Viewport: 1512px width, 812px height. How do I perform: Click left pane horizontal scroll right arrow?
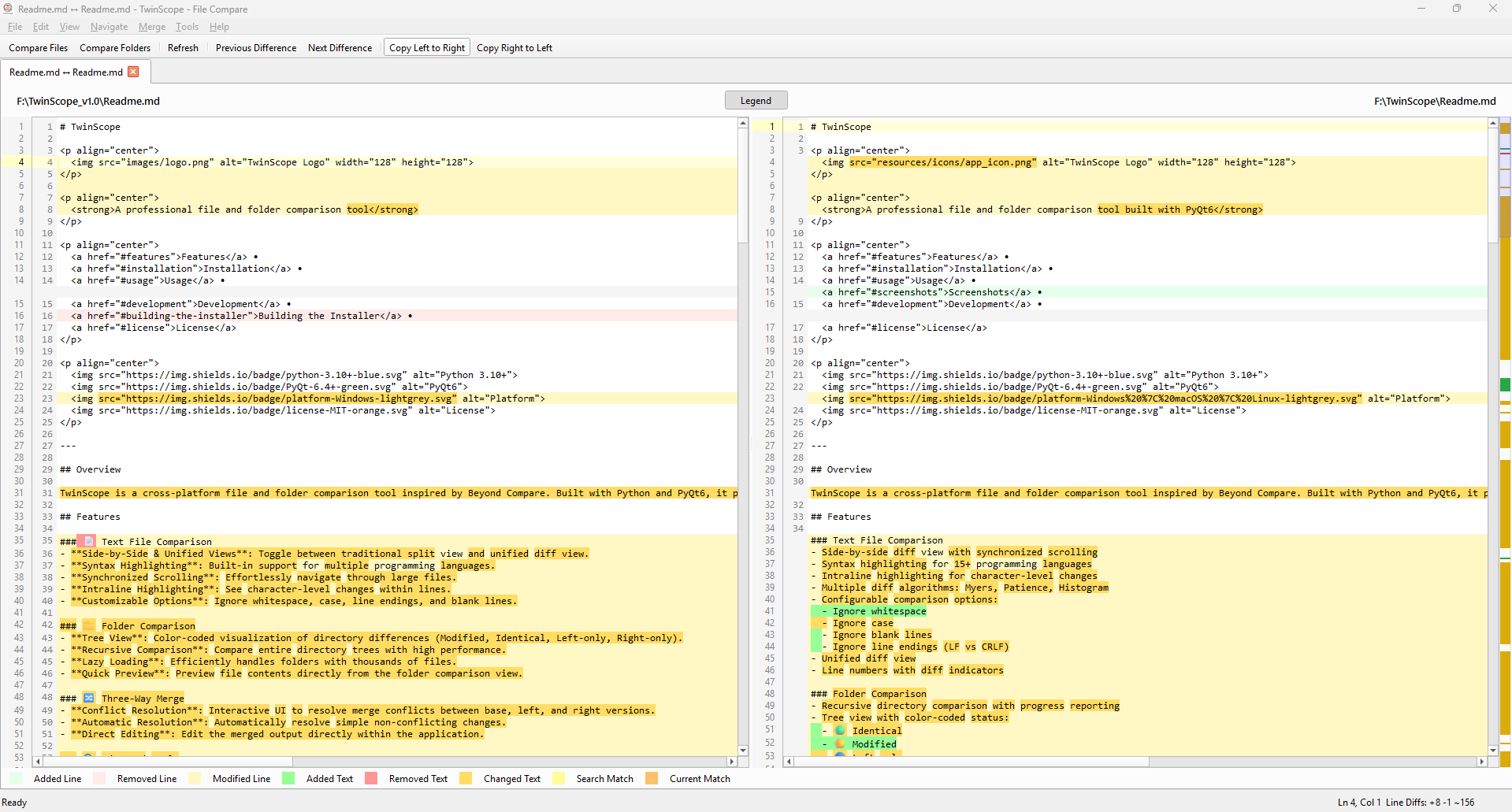click(732, 762)
